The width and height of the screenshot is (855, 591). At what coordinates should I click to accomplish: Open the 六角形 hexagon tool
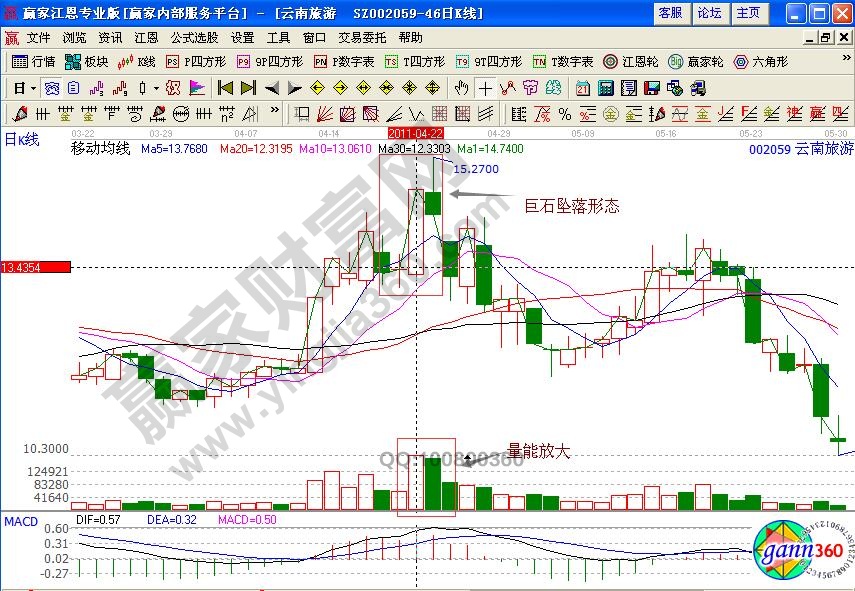(761, 62)
